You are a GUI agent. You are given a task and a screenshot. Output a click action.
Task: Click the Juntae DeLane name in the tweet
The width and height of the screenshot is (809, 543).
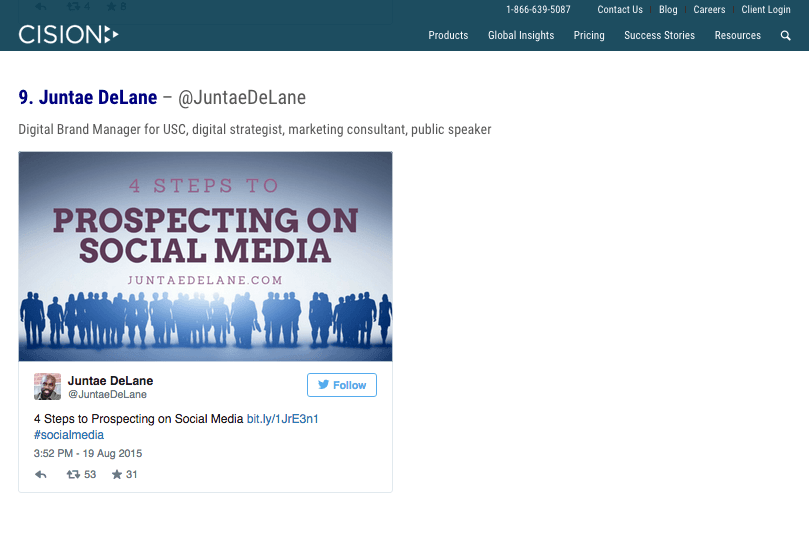click(110, 381)
